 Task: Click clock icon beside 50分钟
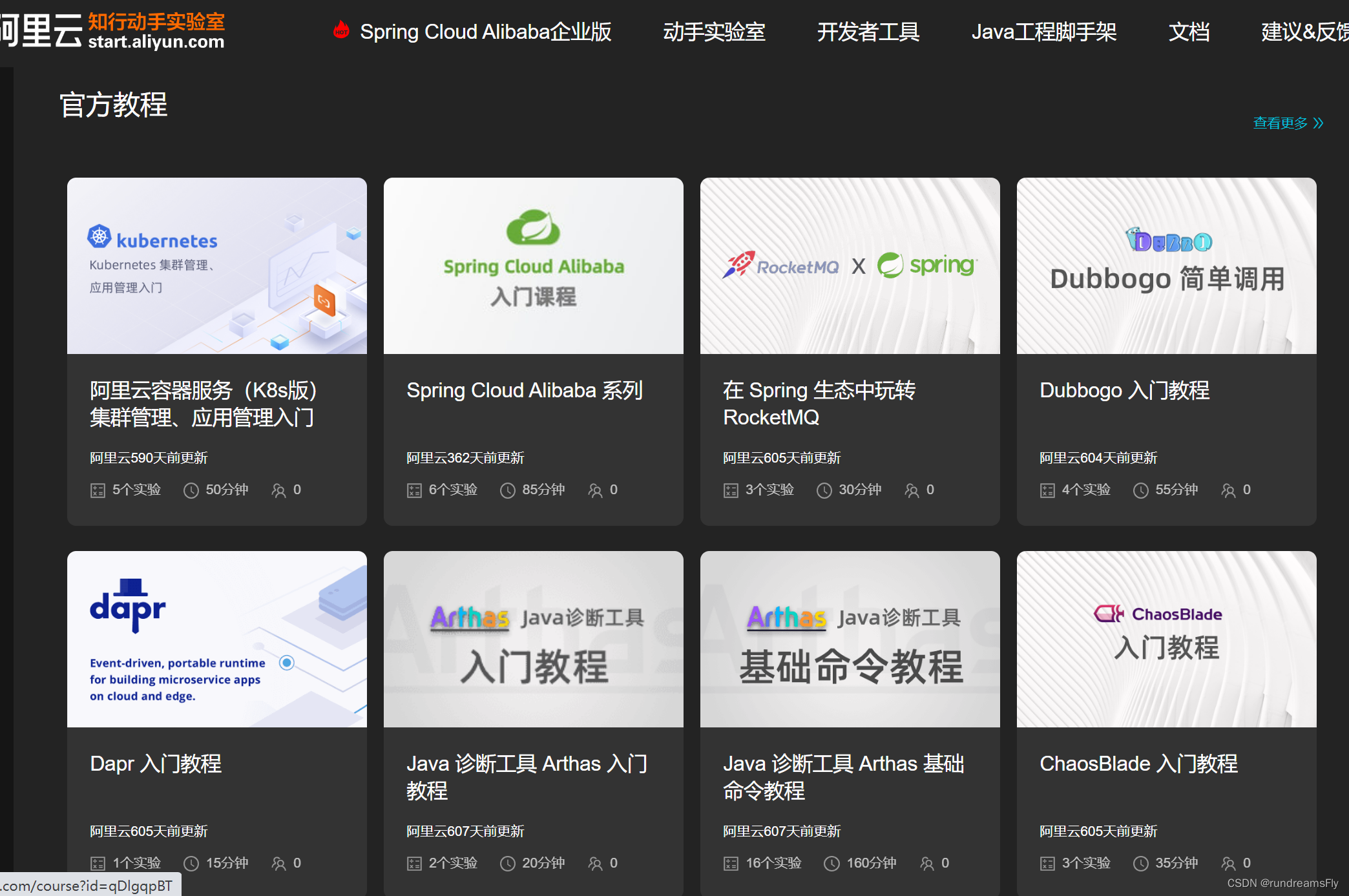191,491
